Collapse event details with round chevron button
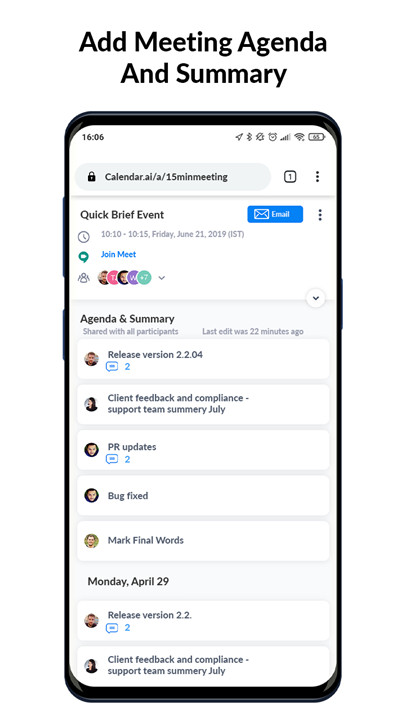This screenshot has height=720, width=405. (x=315, y=298)
